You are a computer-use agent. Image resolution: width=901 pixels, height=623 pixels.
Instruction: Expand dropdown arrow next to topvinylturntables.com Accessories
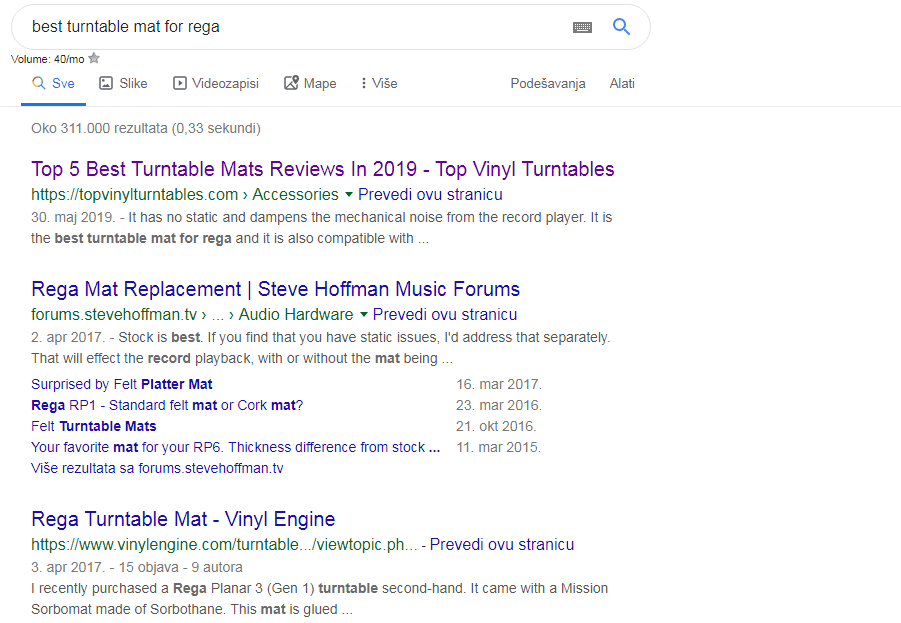(x=349, y=194)
